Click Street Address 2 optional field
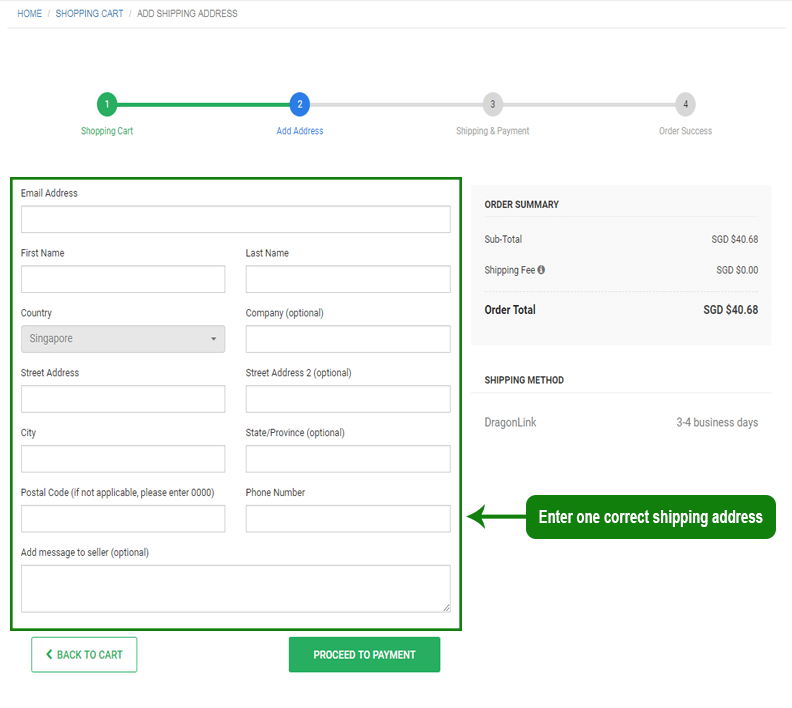792x708 pixels. pyautogui.click(x=348, y=399)
